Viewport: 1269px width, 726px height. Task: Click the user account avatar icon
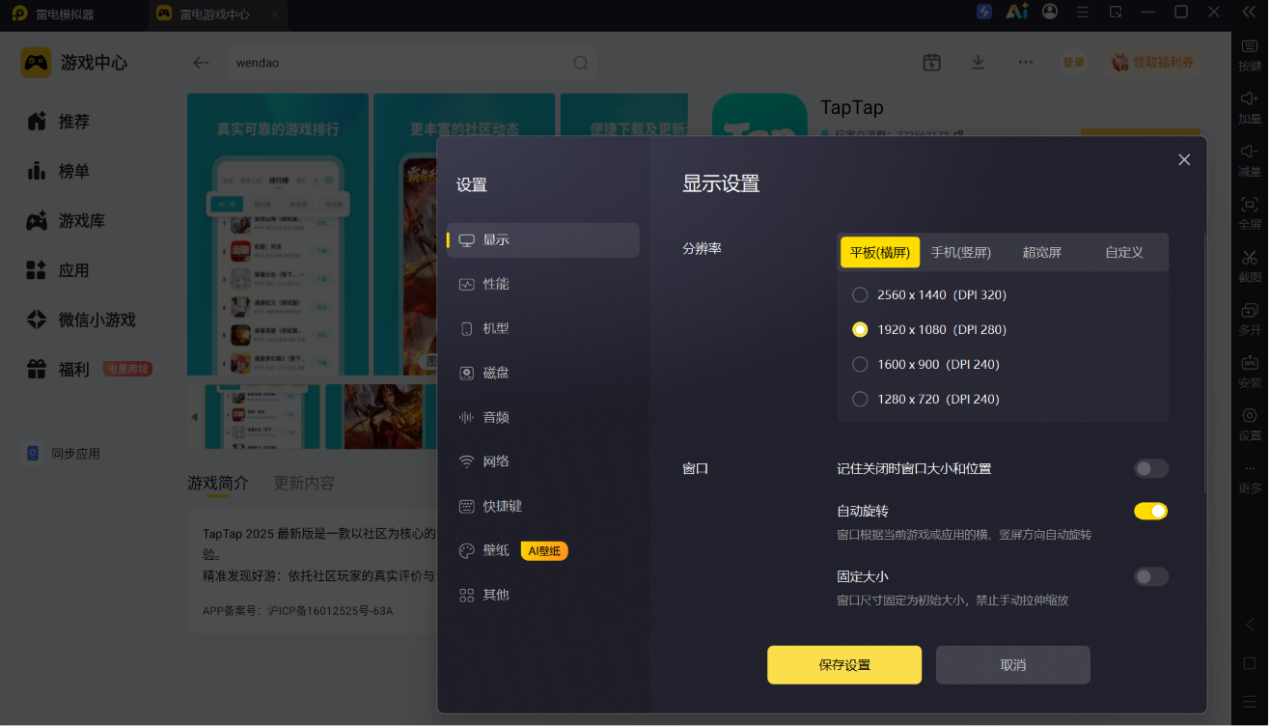coord(1050,12)
